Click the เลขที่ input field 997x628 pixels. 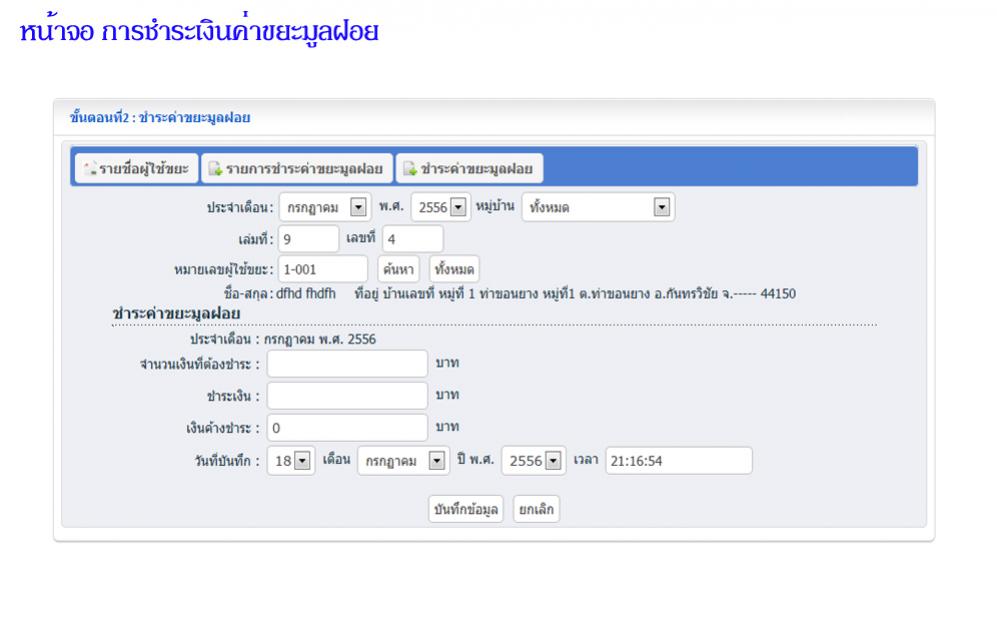(413, 239)
